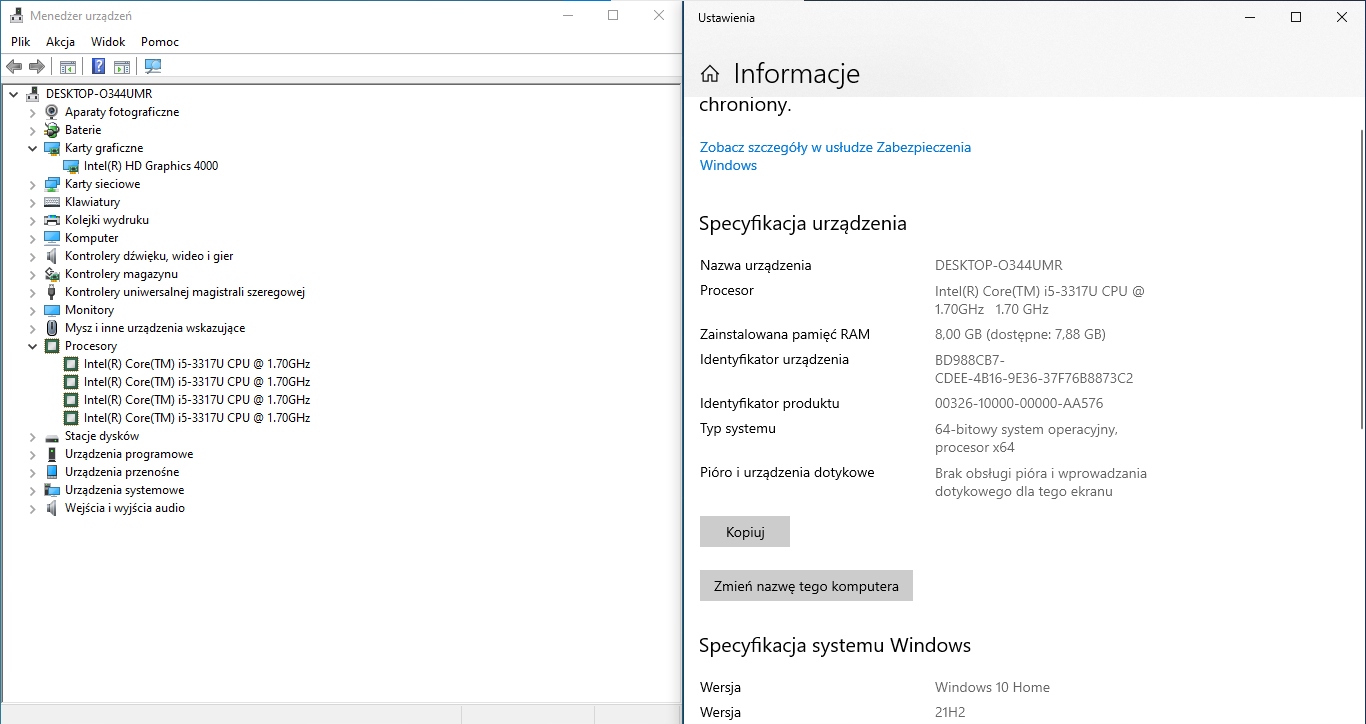Open Help via the question mark toolbar icon

pos(98,67)
